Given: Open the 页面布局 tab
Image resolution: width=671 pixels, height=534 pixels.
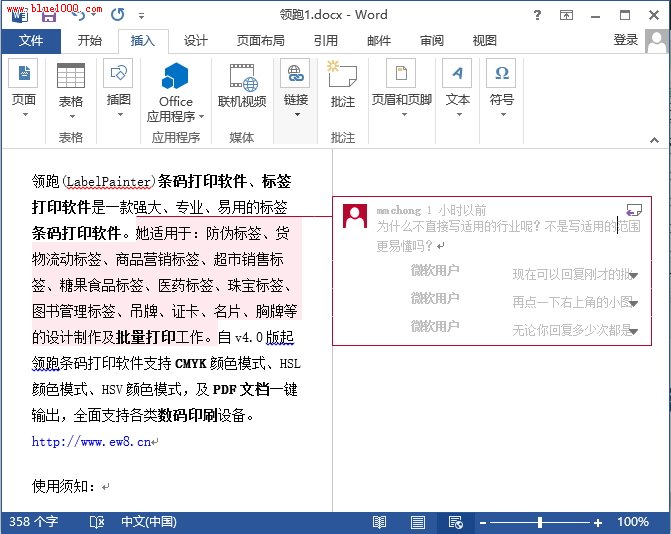Looking at the screenshot, I should pos(261,41).
